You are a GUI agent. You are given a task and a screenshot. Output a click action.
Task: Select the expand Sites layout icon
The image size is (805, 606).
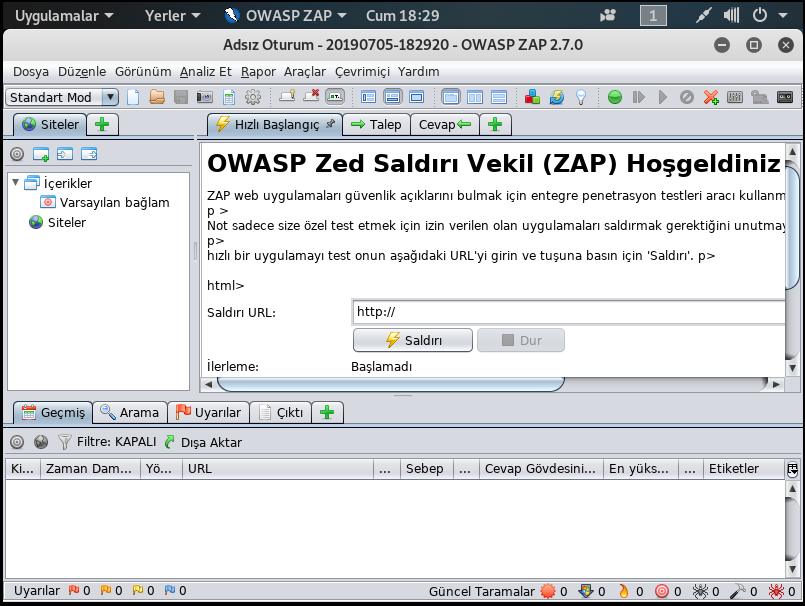point(369,97)
